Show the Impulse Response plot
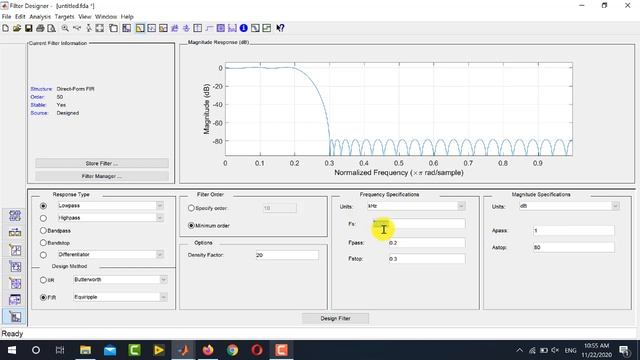The image size is (640, 360). [198, 28]
